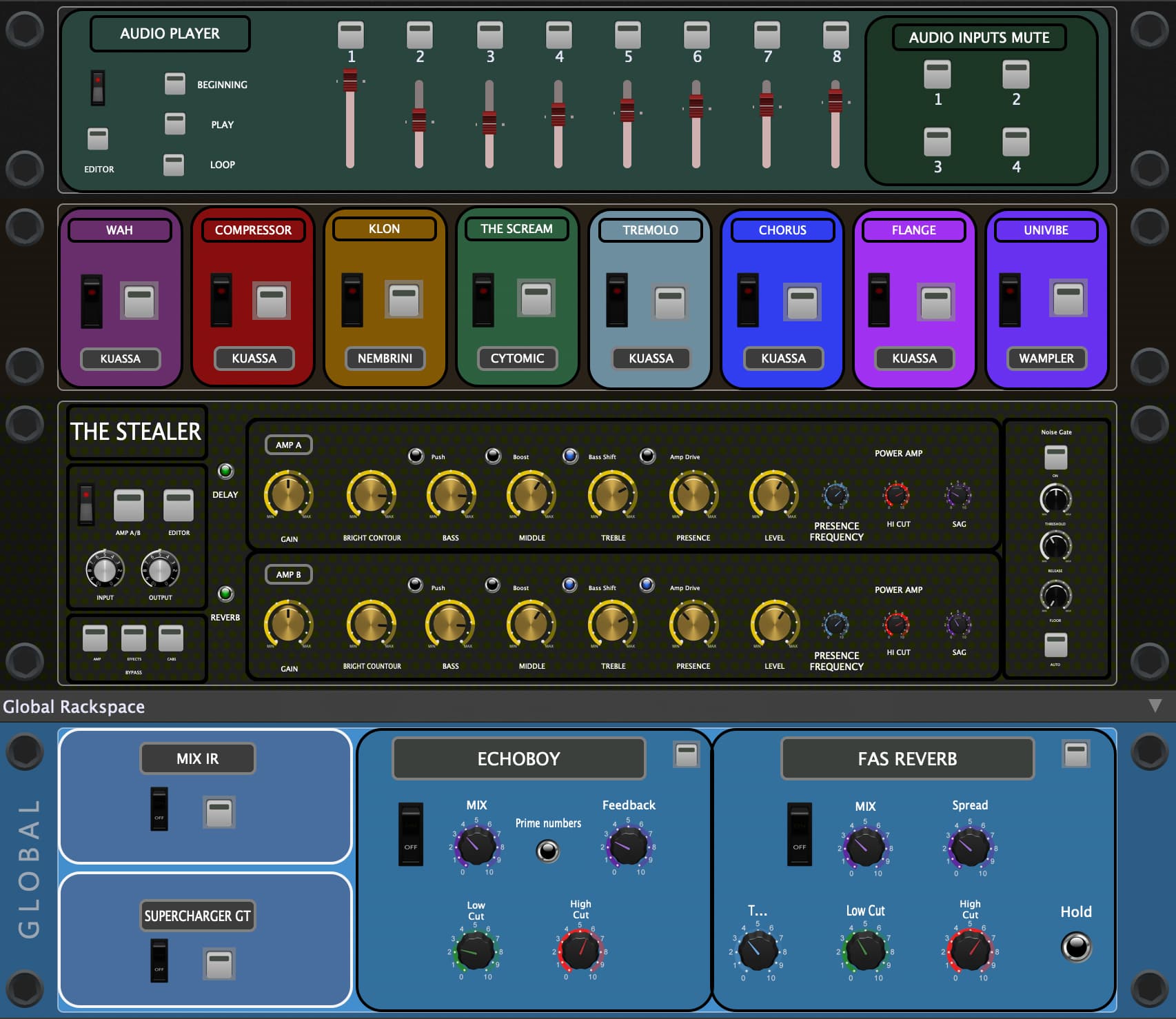Open the Audio Player EDITOR button
Viewport: 1176px width, 1019px height.
(98, 138)
